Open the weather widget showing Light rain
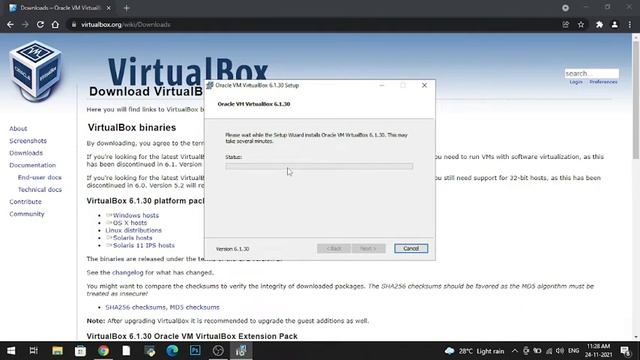640x360 pixels. pyautogui.click(x=475, y=351)
